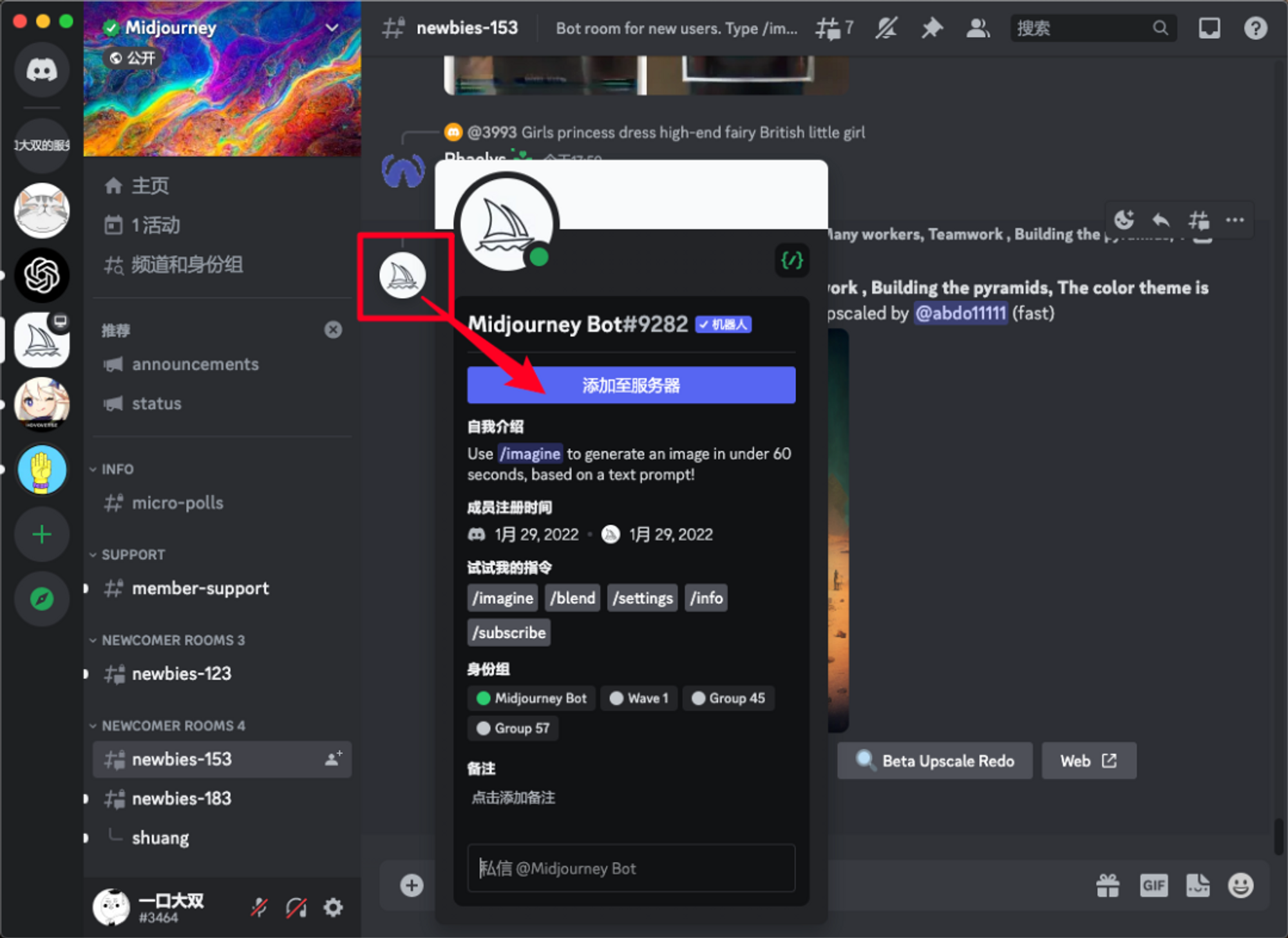The width and height of the screenshot is (1288, 938).
Task: Collapse the SUPPORT category
Action: coord(133,554)
